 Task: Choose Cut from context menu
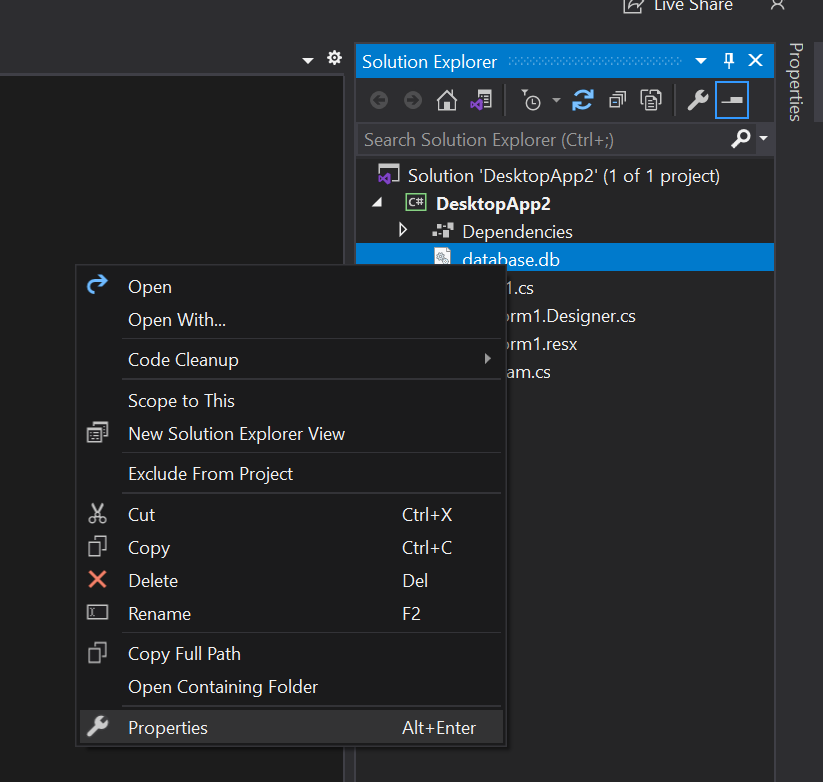[x=291, y=514]
